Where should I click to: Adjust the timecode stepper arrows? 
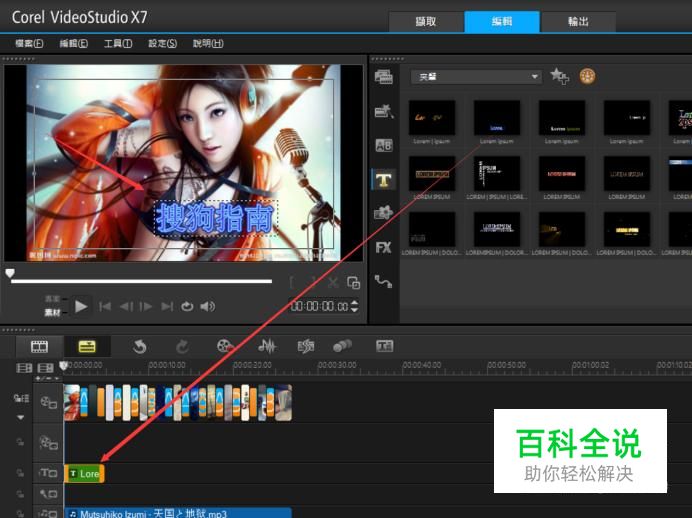pos(354,306)
